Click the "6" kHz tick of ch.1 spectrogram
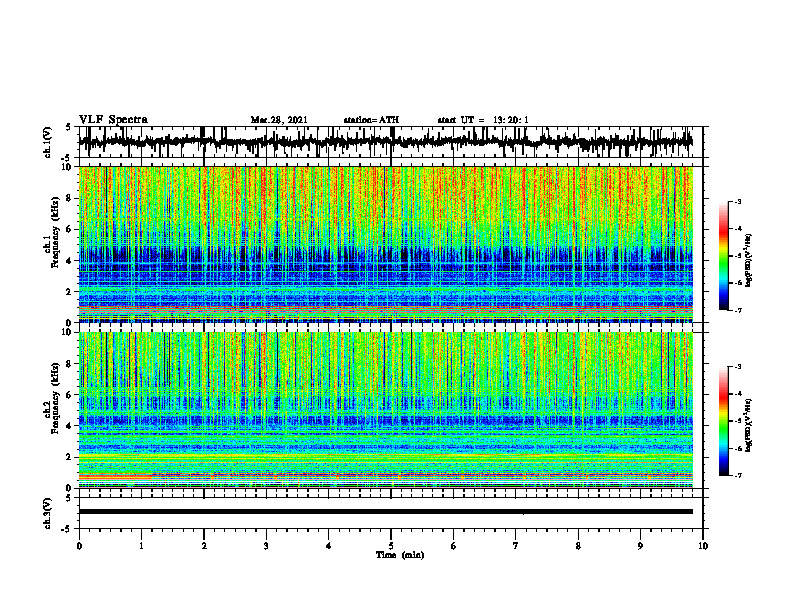This screenshot has height=612, width=792. pos(69,229)
